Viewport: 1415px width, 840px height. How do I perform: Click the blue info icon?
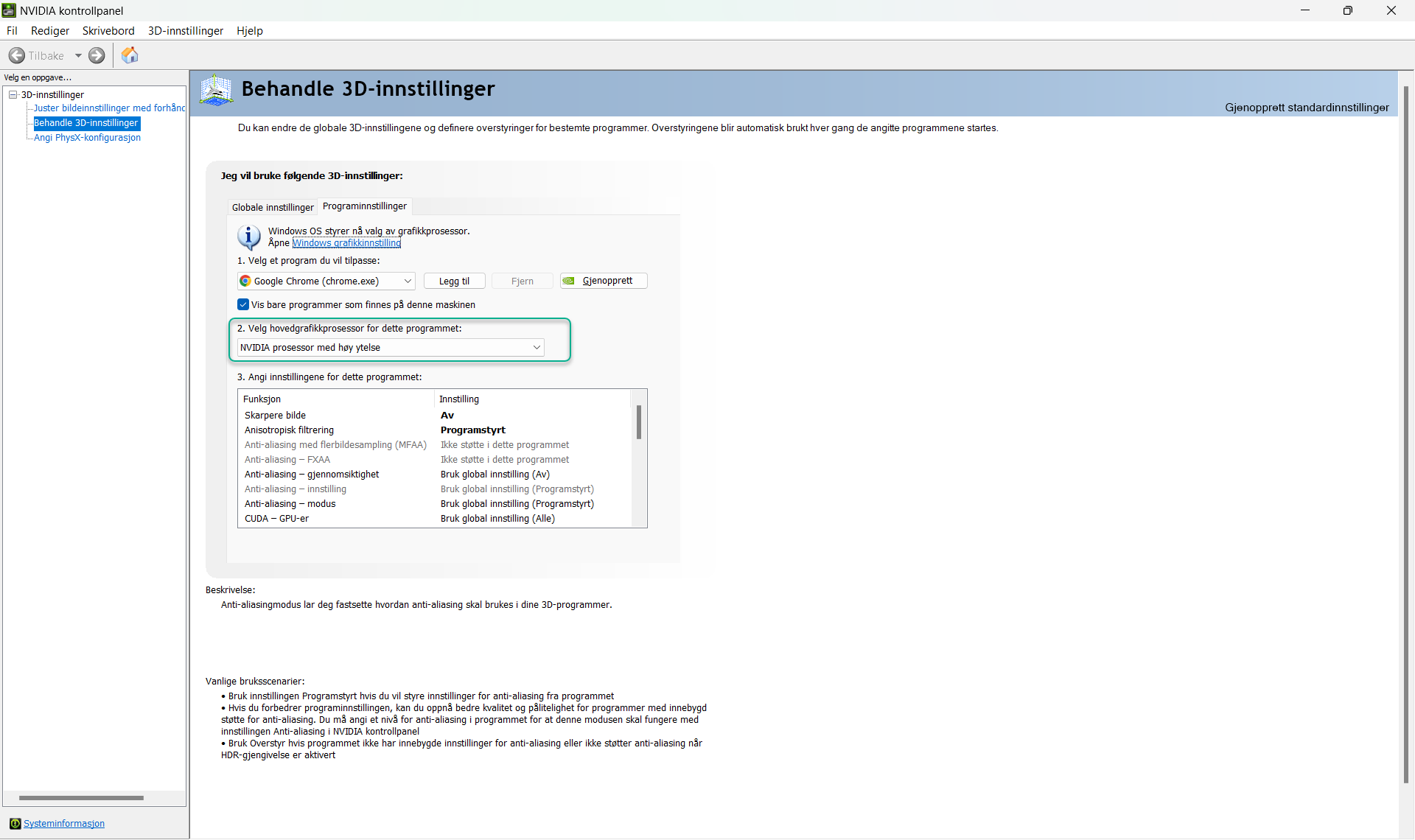248,237
